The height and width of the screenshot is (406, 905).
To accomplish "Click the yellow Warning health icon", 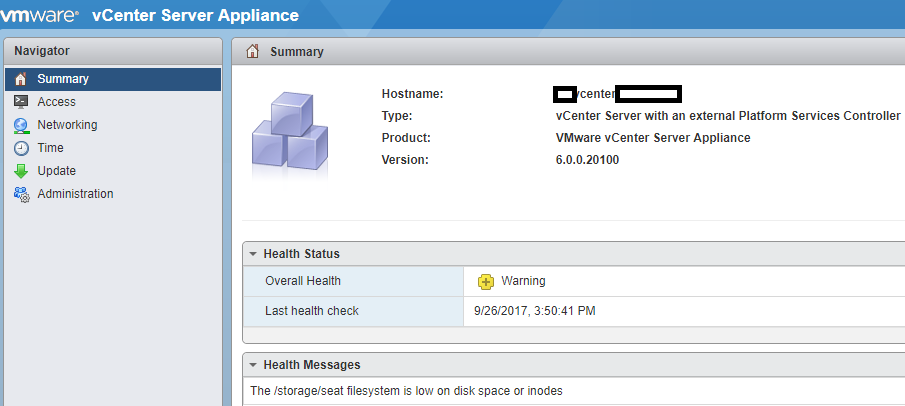I will (x=486, y=281).
